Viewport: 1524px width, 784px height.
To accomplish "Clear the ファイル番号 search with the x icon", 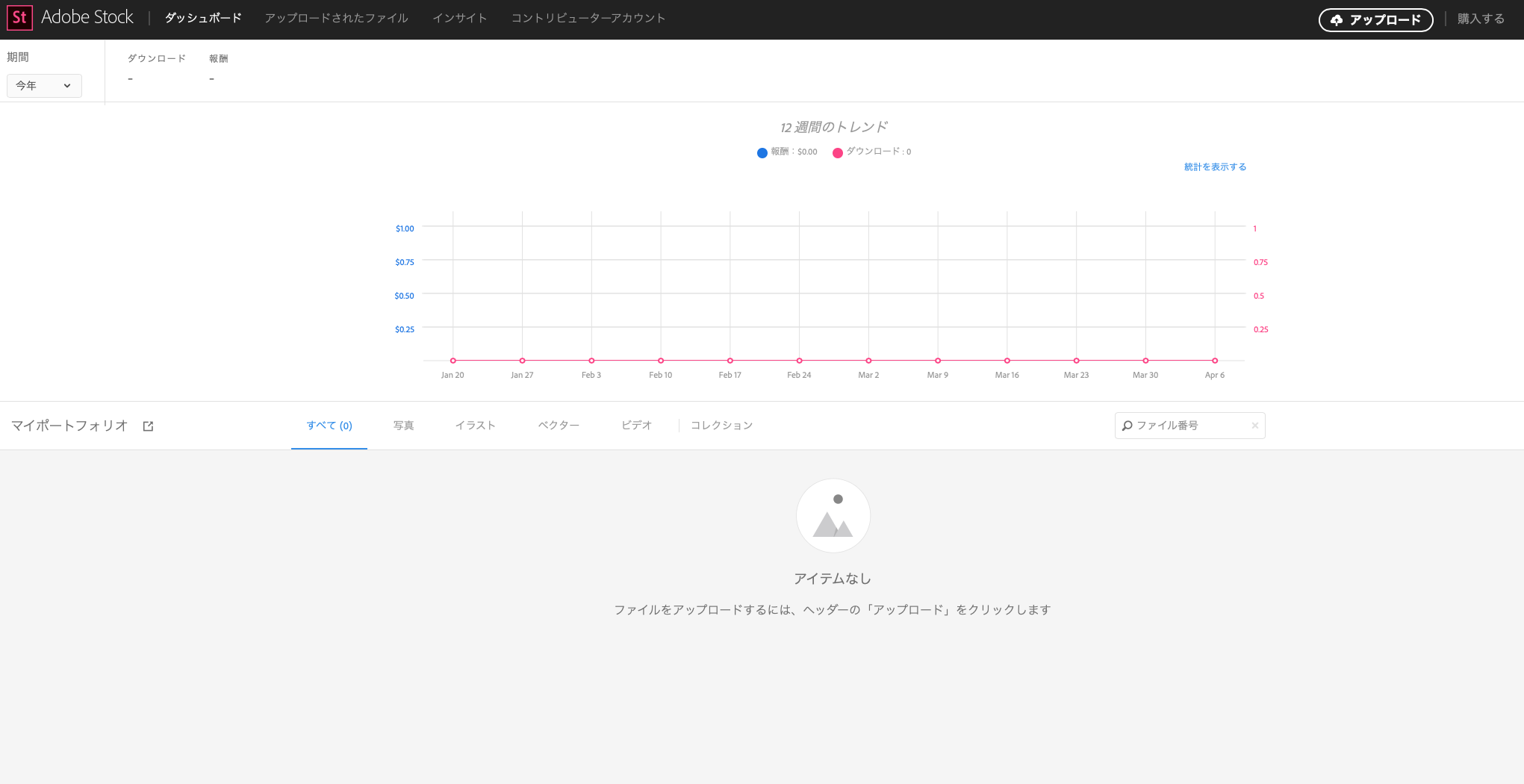I will tap(1254, 426).
